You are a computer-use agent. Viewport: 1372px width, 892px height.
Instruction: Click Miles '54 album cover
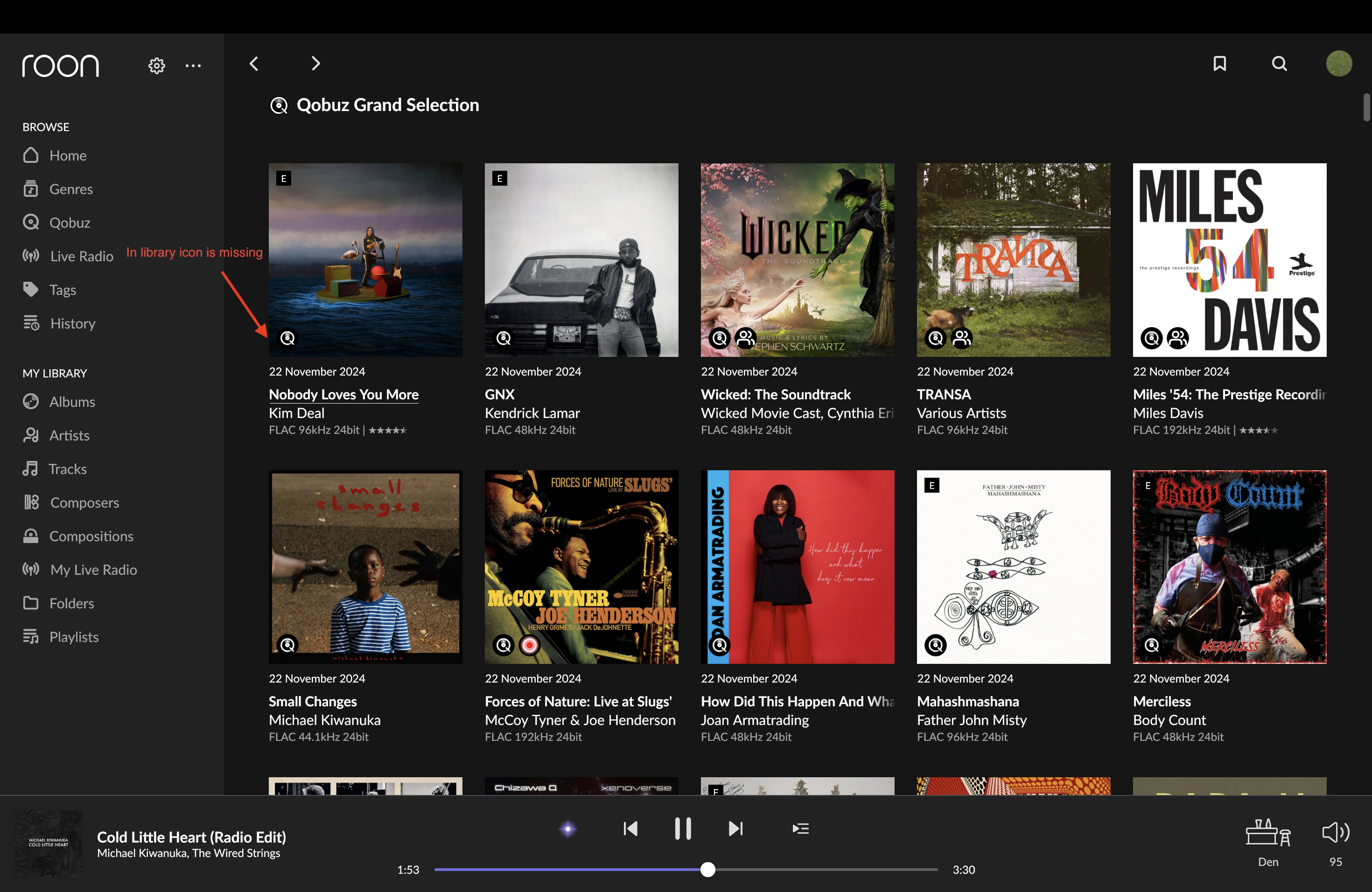[x=1230, y=260]
